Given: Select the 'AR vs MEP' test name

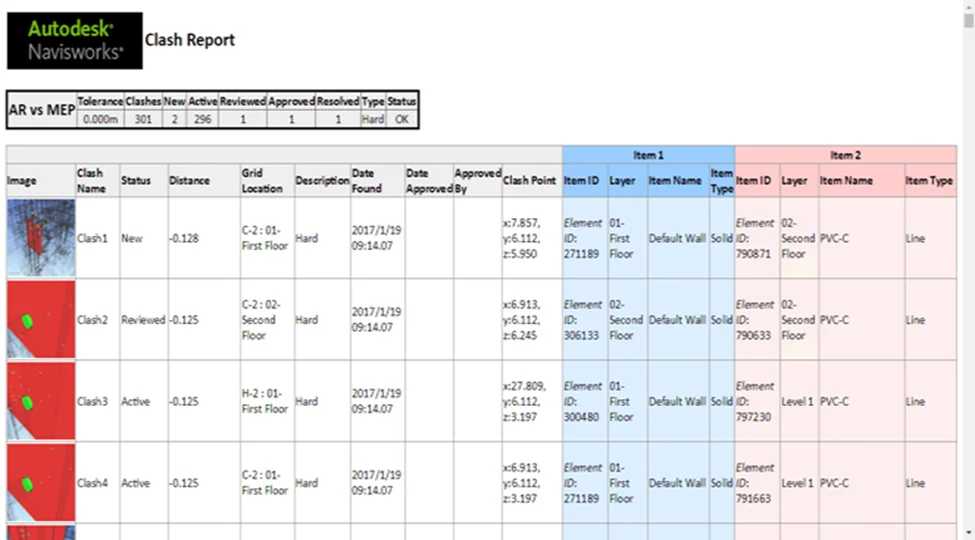Looking at the screenshot, I should click(x=42, y=110).
